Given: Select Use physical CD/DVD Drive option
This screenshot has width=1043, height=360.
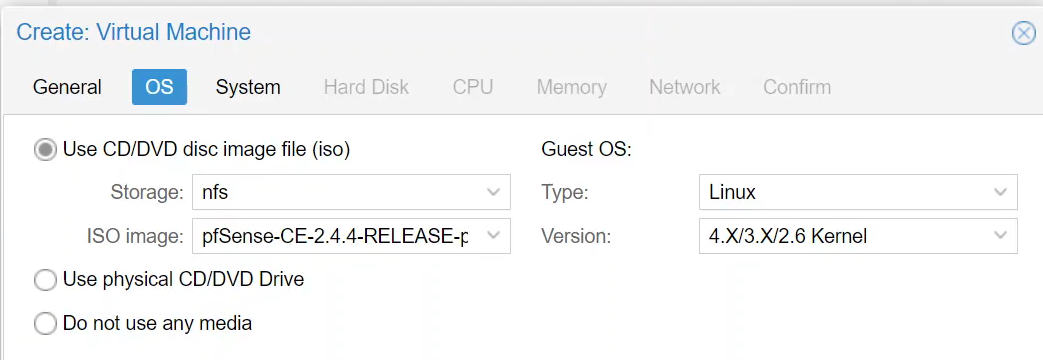Looking at the screenshot, I should coord(45,279).
